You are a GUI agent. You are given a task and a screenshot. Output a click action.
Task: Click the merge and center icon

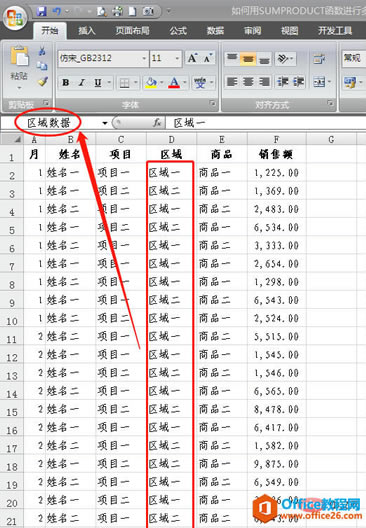click(x=319, y=82)
